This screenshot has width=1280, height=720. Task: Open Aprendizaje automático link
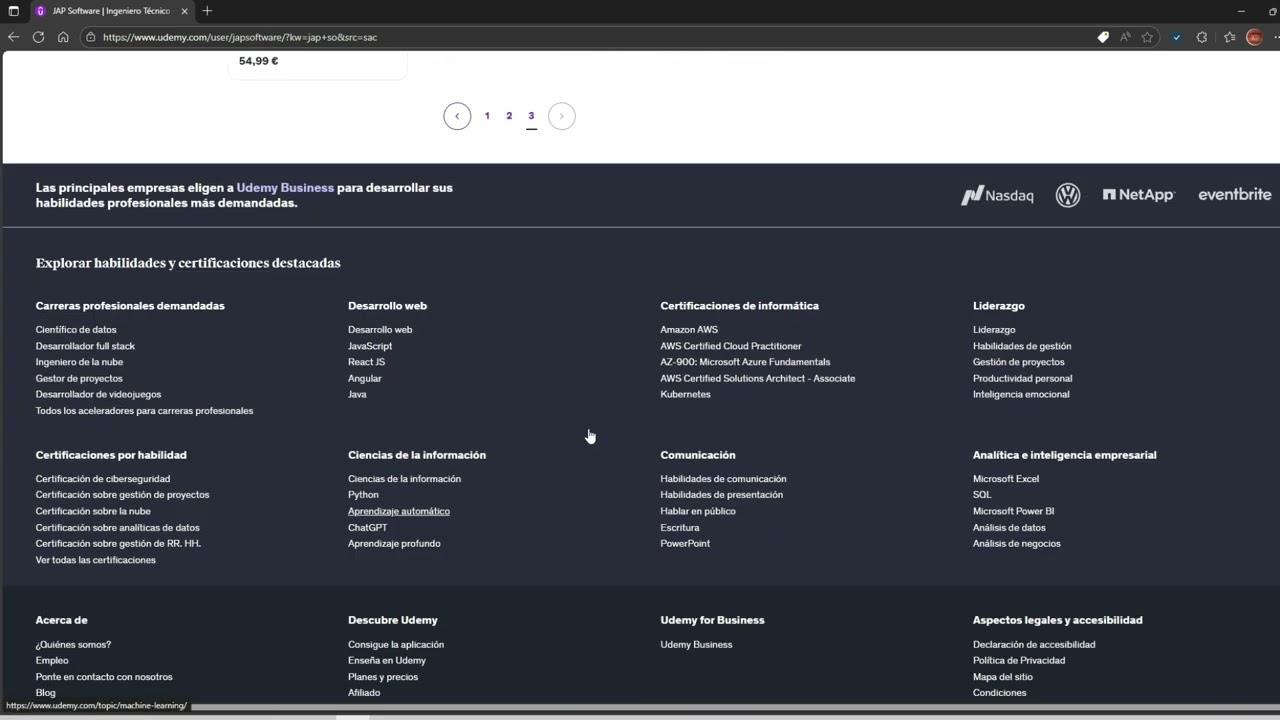[x=399, y=511]
